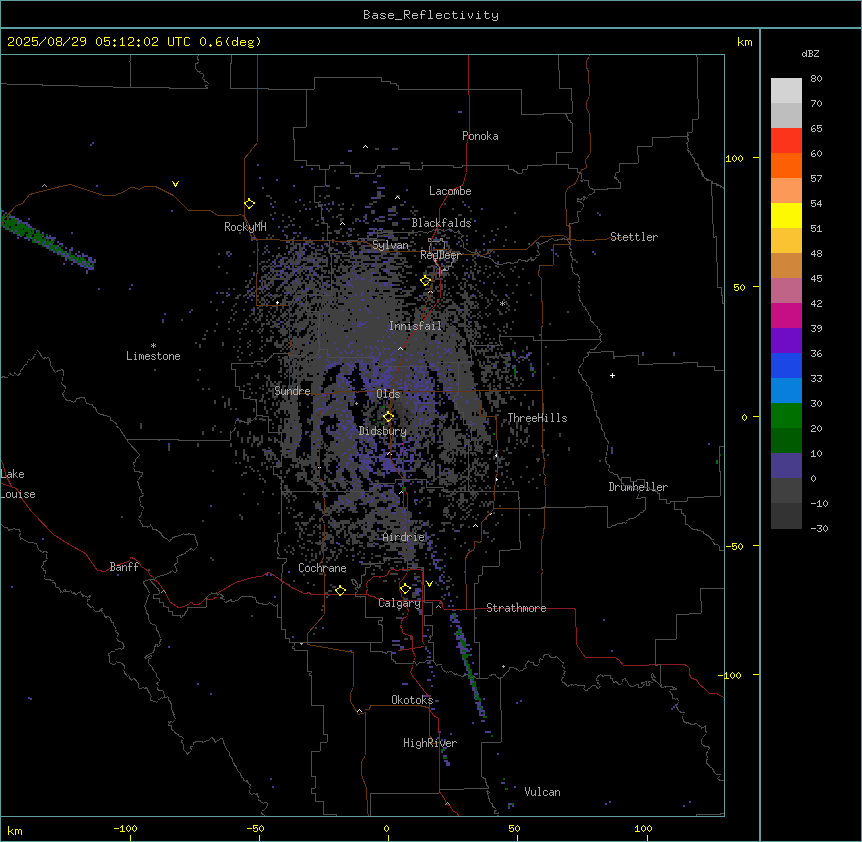This screenshot has width=862, height=842.
Task: Click the white plus marker north of Drumheller
Action: tap(612, 375)
